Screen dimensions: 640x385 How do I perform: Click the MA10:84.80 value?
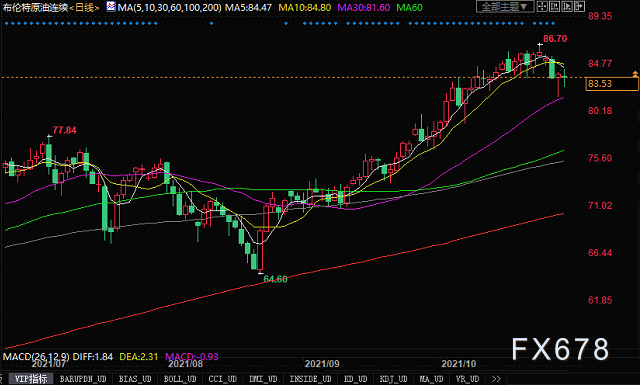305,7
